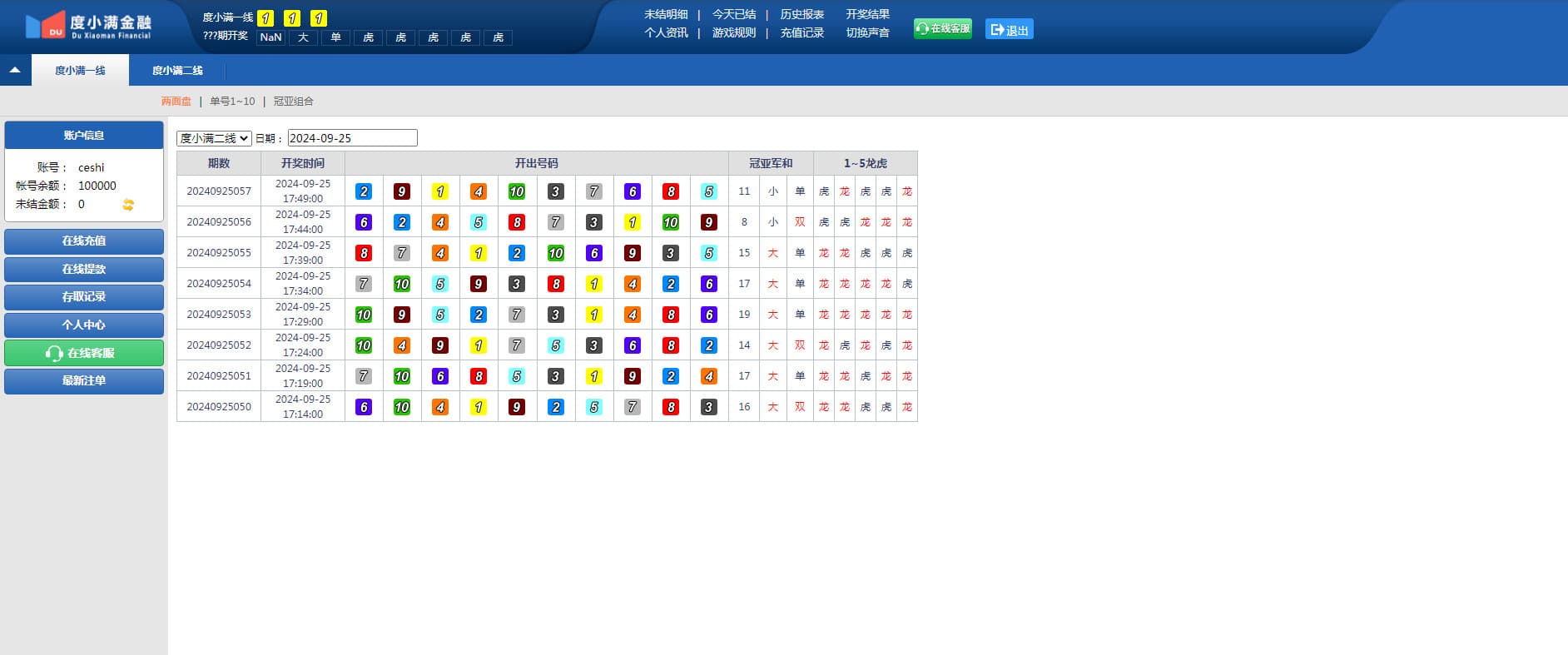This screenshot has width=1568, height=655.
Task: Click the balance refresh icon
Action: 128,205
